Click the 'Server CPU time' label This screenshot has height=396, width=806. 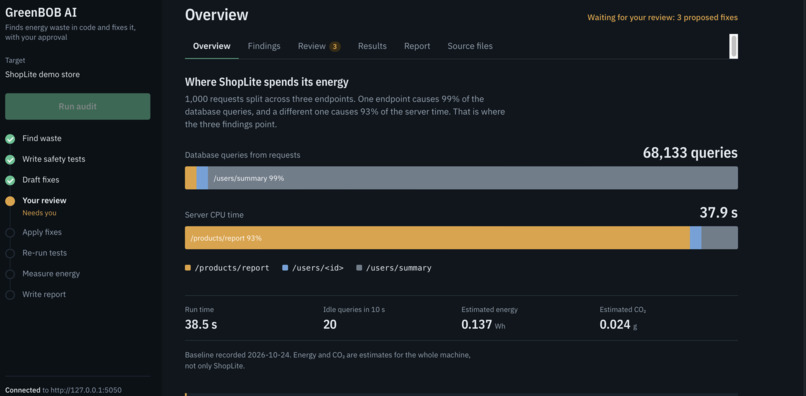click(214, 215)
